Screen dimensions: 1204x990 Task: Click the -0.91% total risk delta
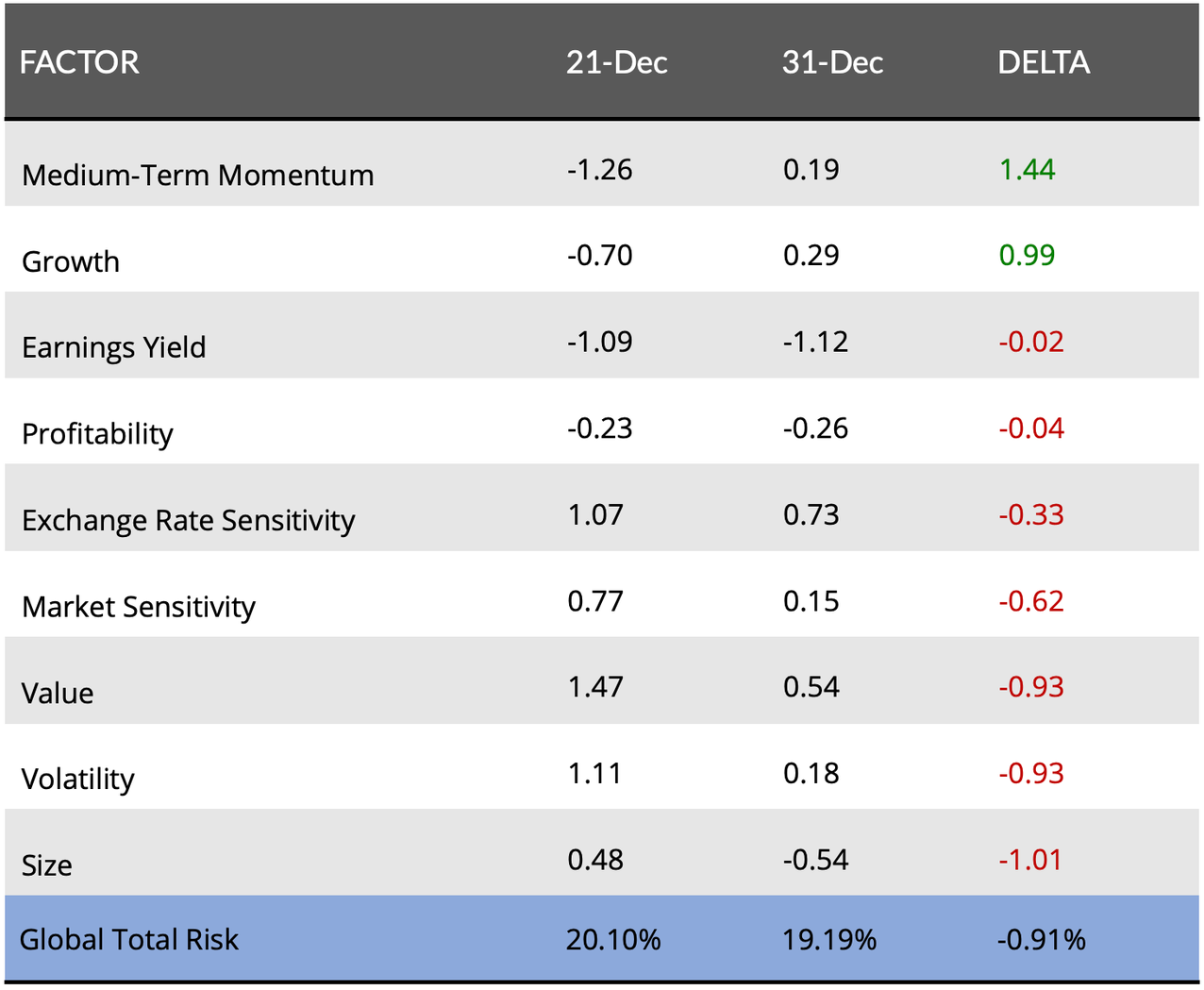1041,940
